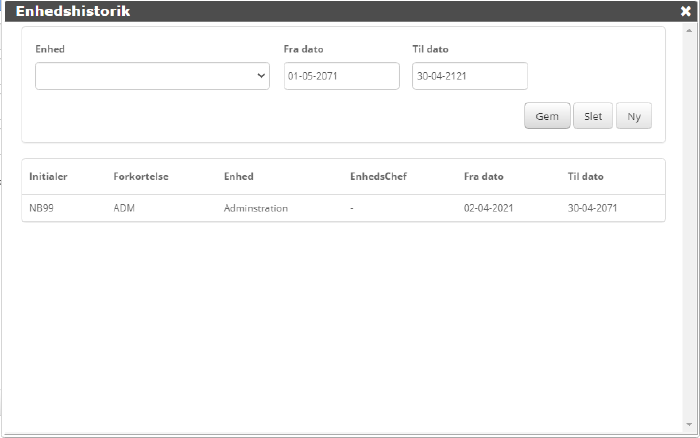Image resolution: width=700 pixels, height=438 pixels.
Task: Click the Til dato table header
Action: pyautogui.click(x=585, y=177)
